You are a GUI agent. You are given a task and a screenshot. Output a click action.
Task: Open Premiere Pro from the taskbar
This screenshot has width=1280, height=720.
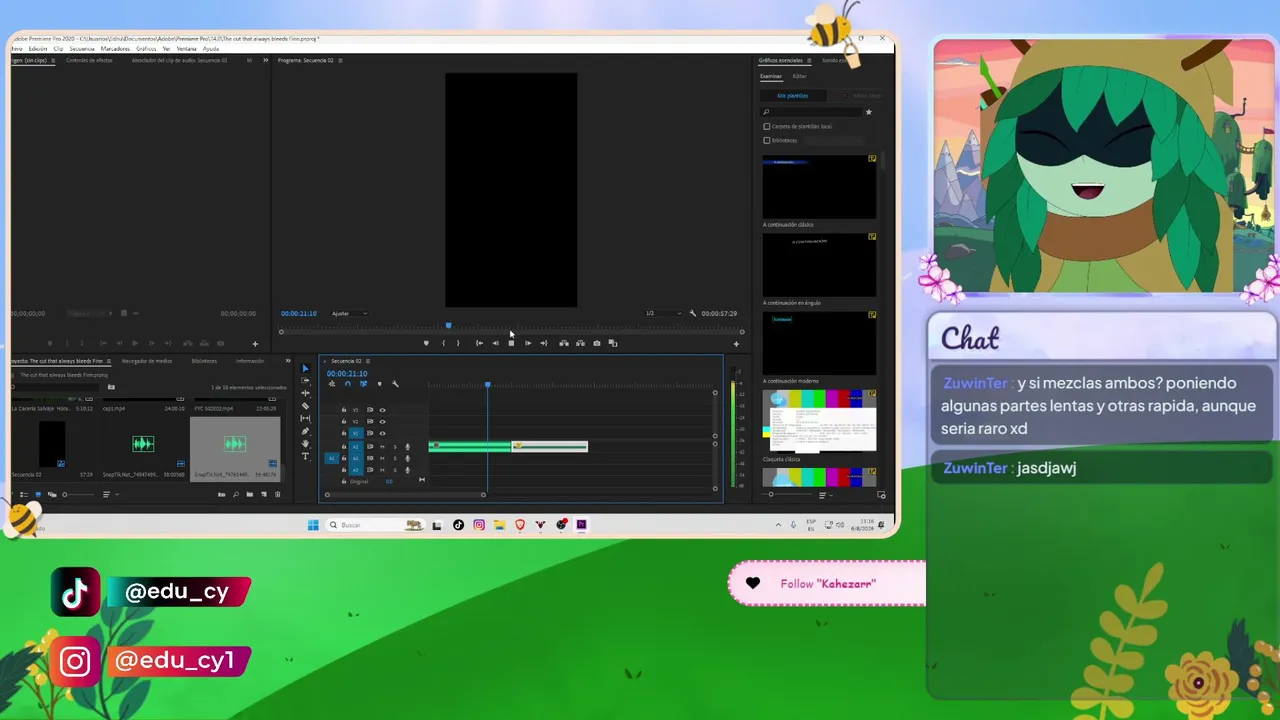581,525
